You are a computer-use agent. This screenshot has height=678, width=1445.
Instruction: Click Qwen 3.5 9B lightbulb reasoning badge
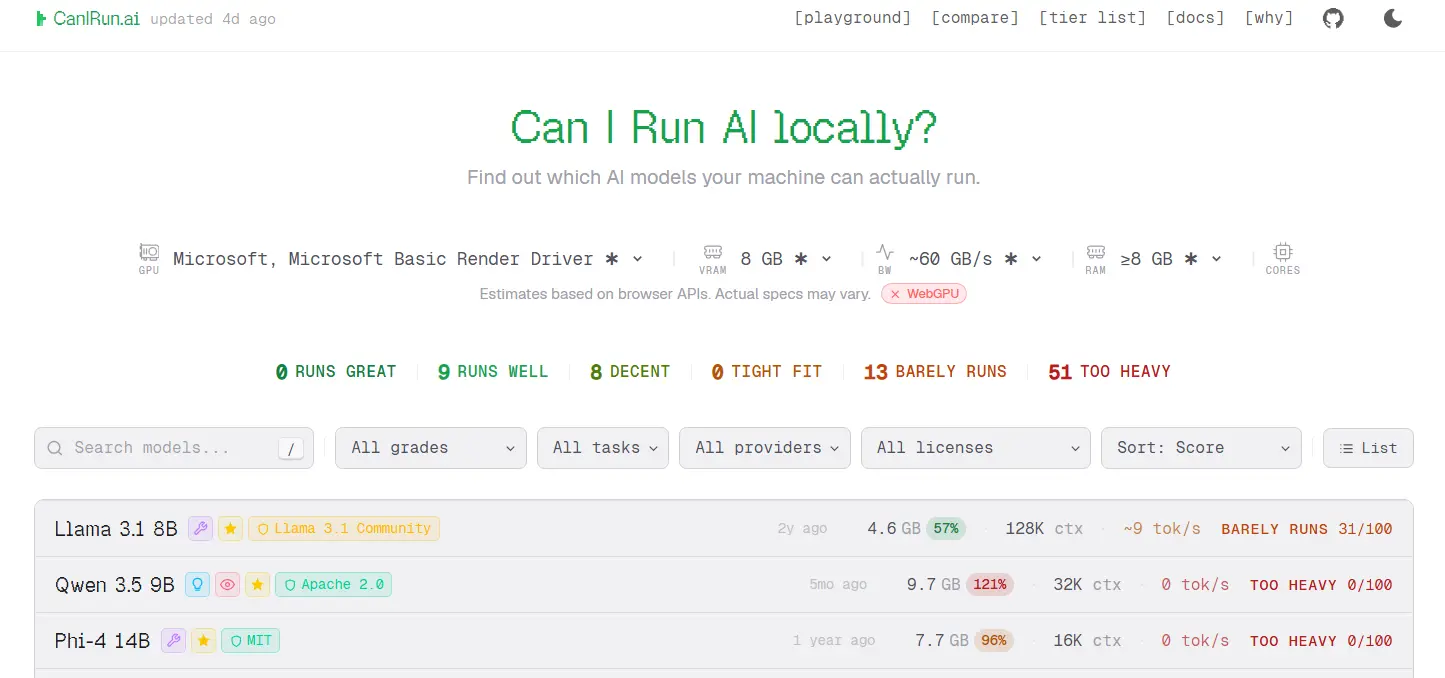click(x=198, y=585)
